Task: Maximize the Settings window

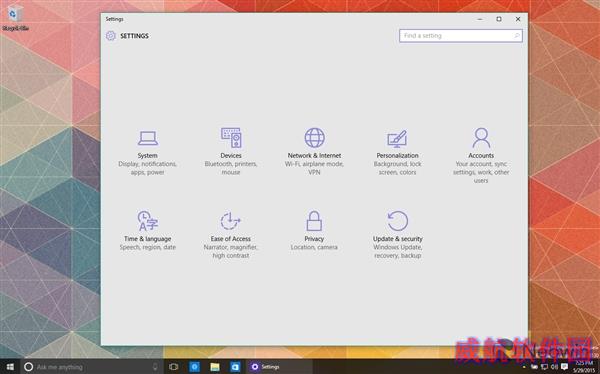Action: coord(499,19)
